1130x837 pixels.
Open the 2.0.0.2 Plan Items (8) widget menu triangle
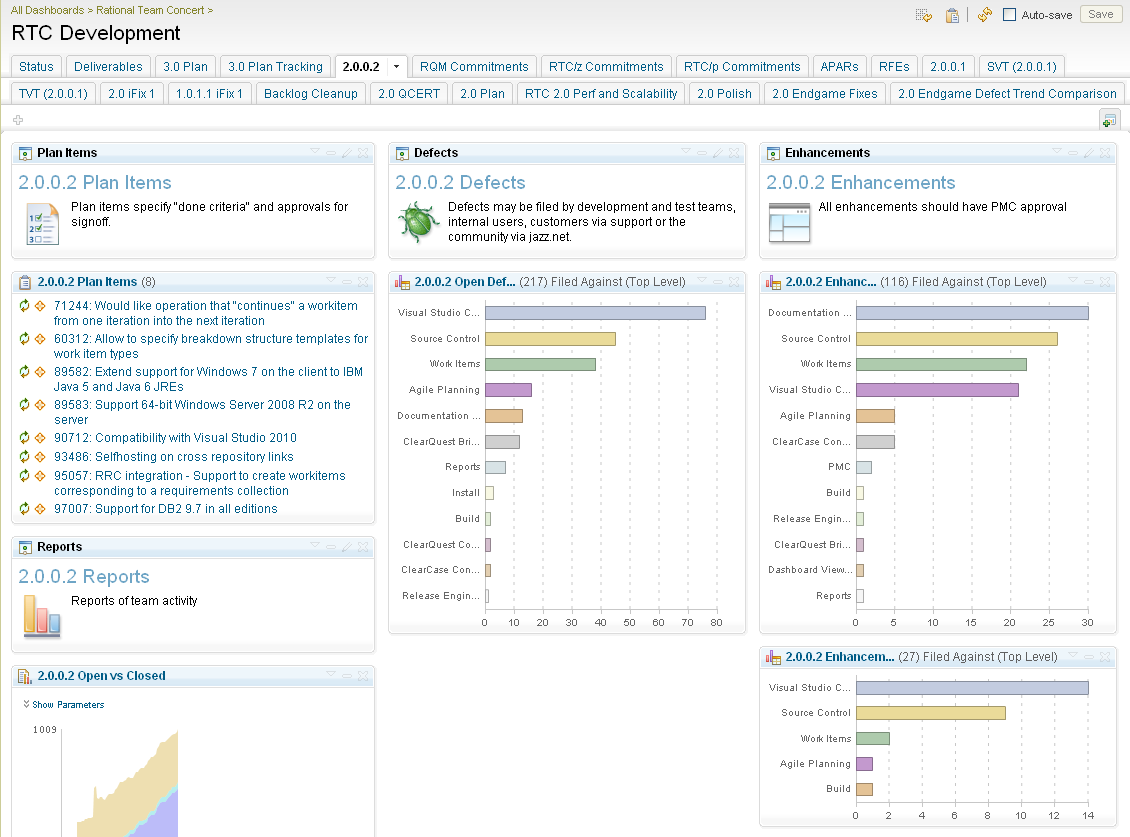pos(331,280)
